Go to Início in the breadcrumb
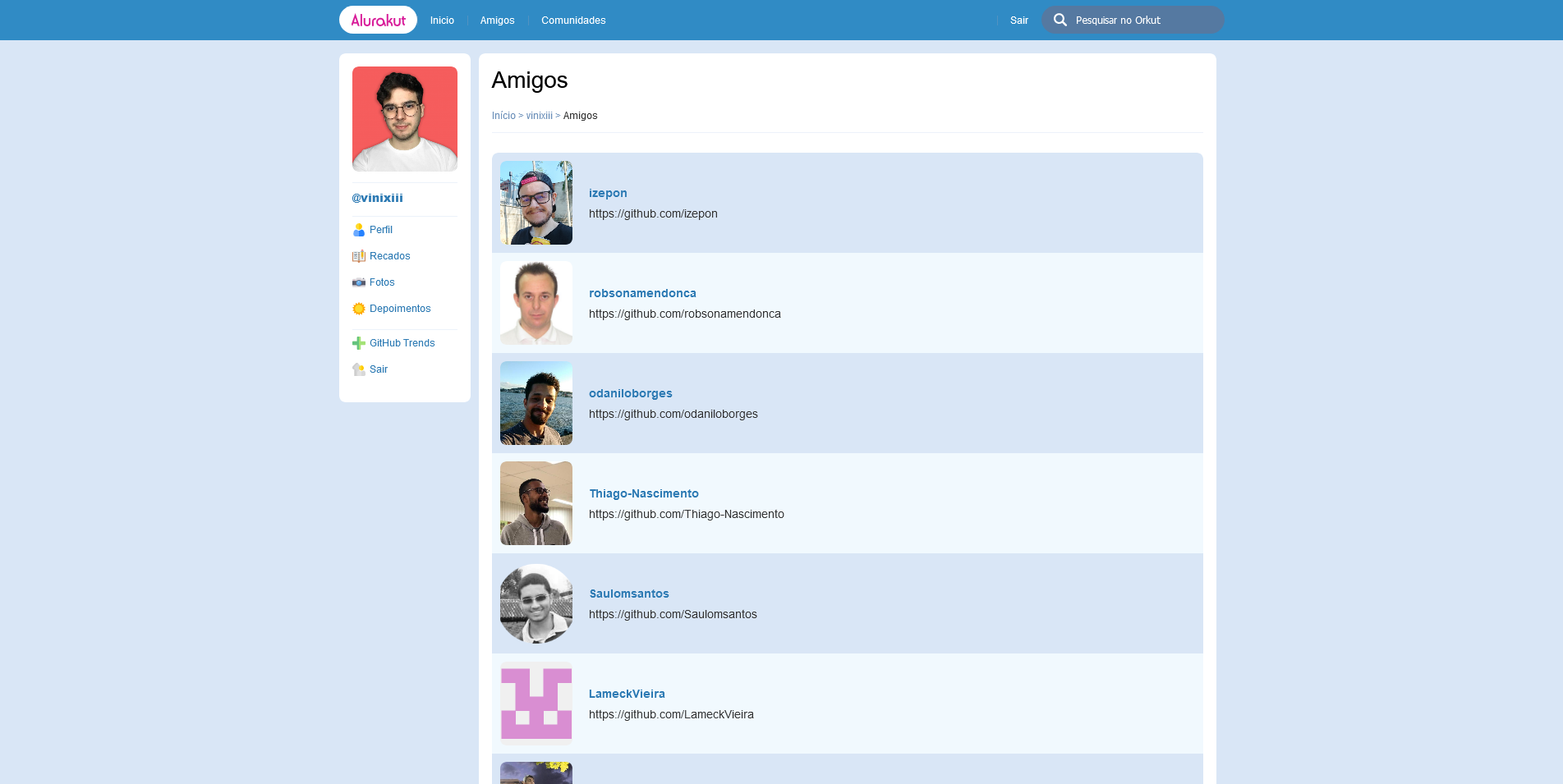Screen dimensions: 1563x784 [x=503, y=116]
